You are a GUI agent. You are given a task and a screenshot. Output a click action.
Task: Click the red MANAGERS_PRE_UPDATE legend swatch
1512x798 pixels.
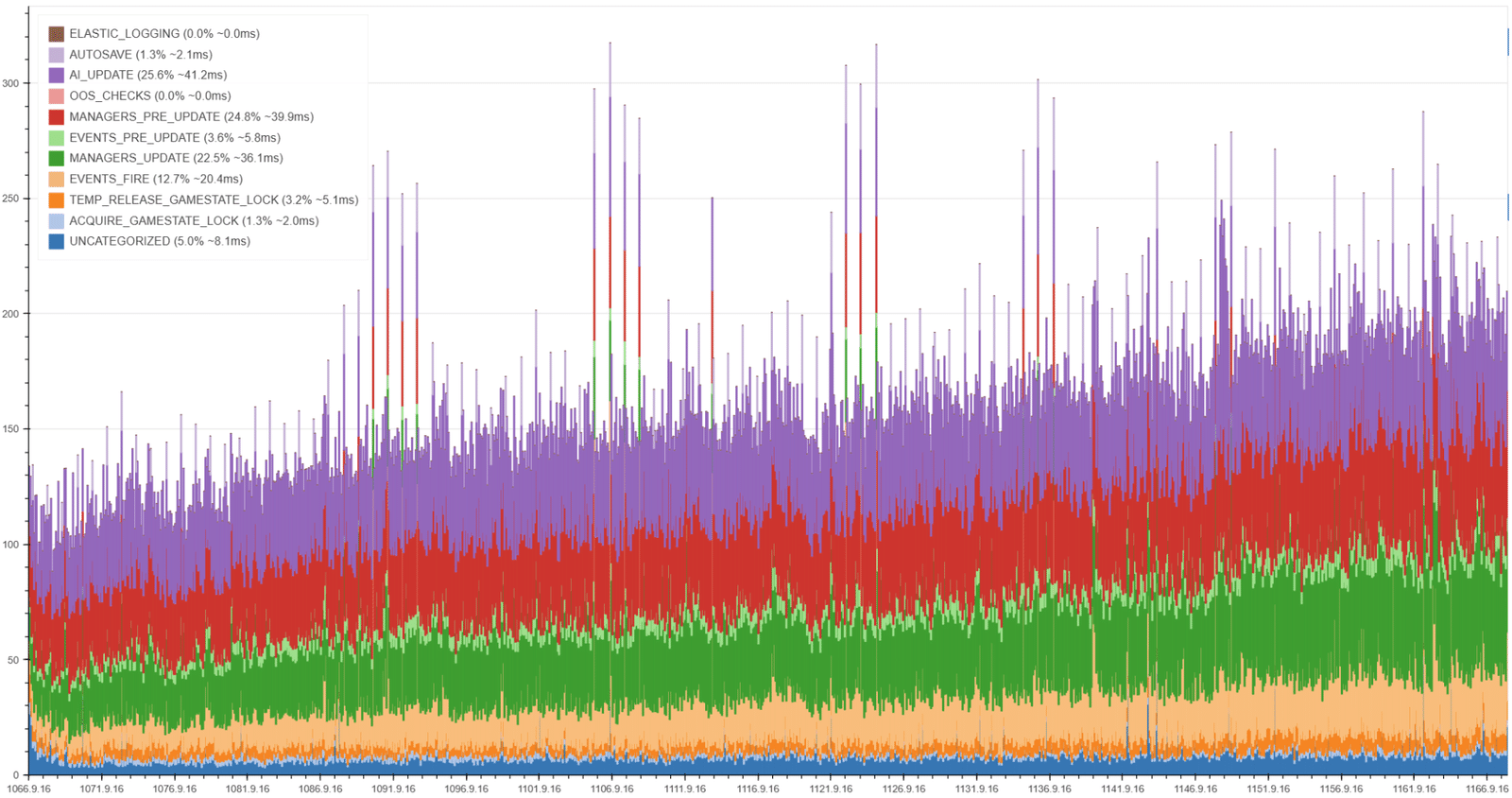[57, 117]
